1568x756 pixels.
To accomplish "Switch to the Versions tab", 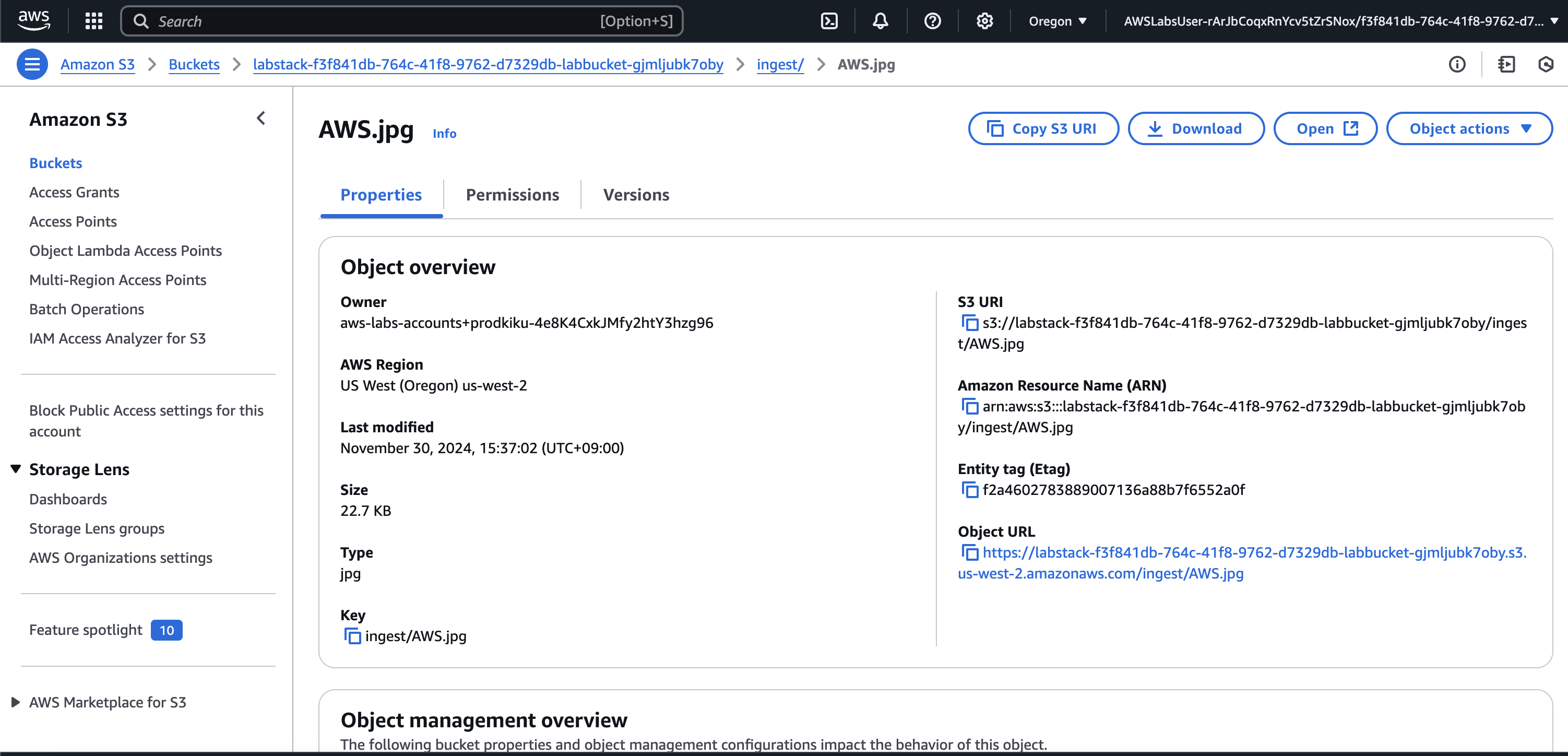I will [x=635, y=195].
